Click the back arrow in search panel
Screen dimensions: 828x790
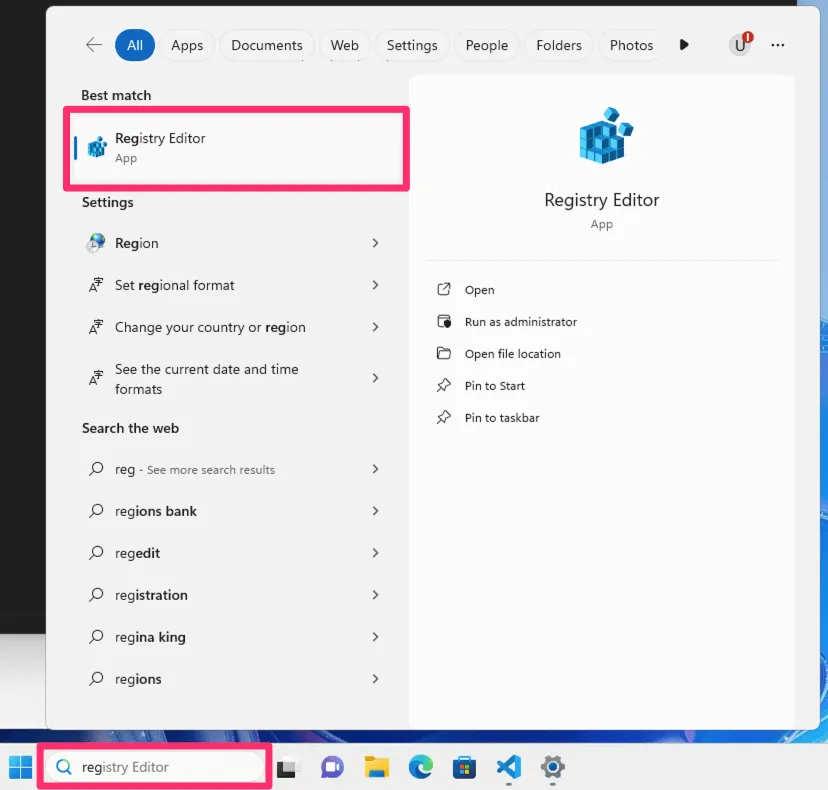(94, 45)
